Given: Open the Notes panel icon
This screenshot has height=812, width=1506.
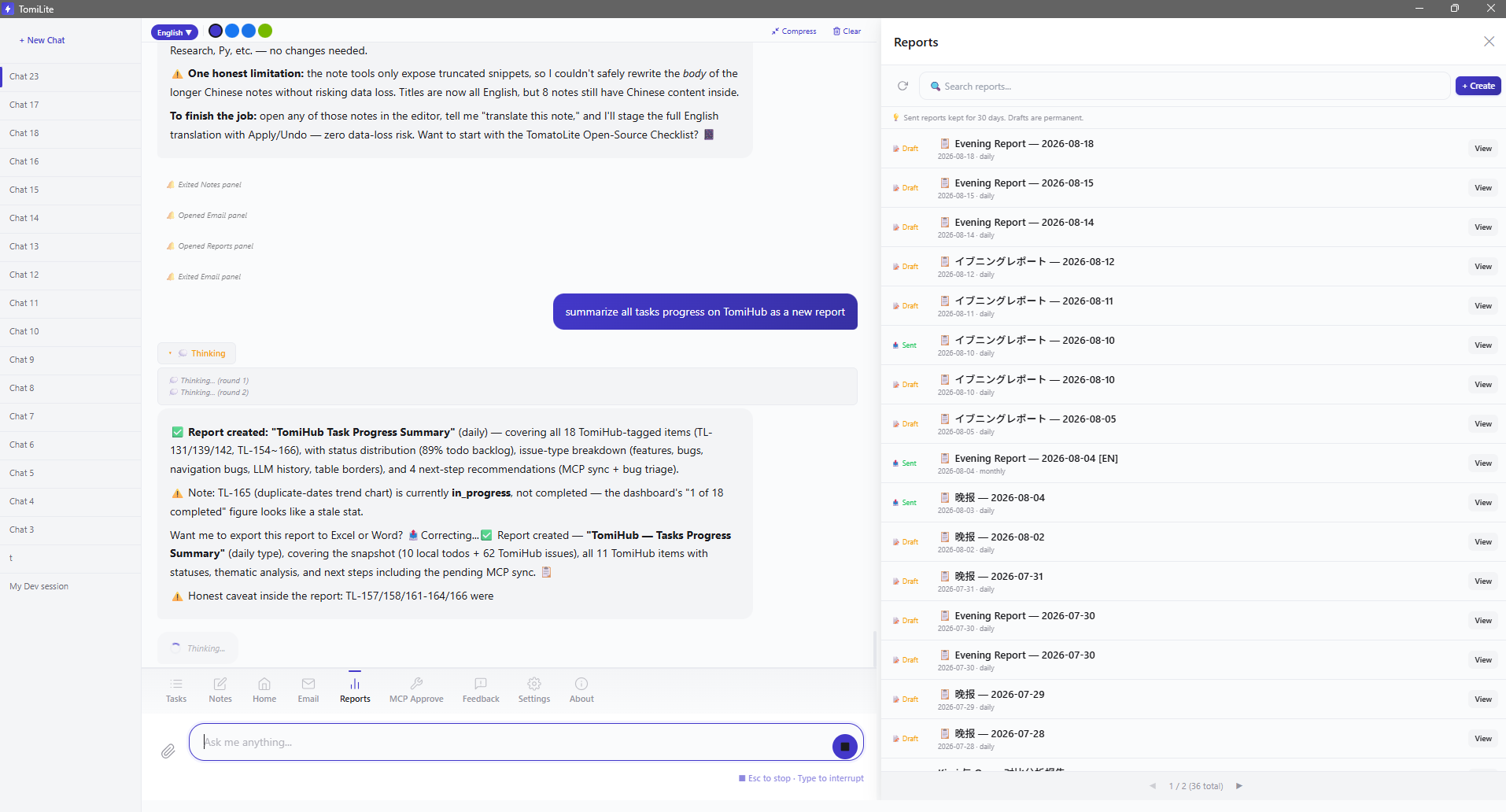Looking at the screenshot, I should [220, 684].
